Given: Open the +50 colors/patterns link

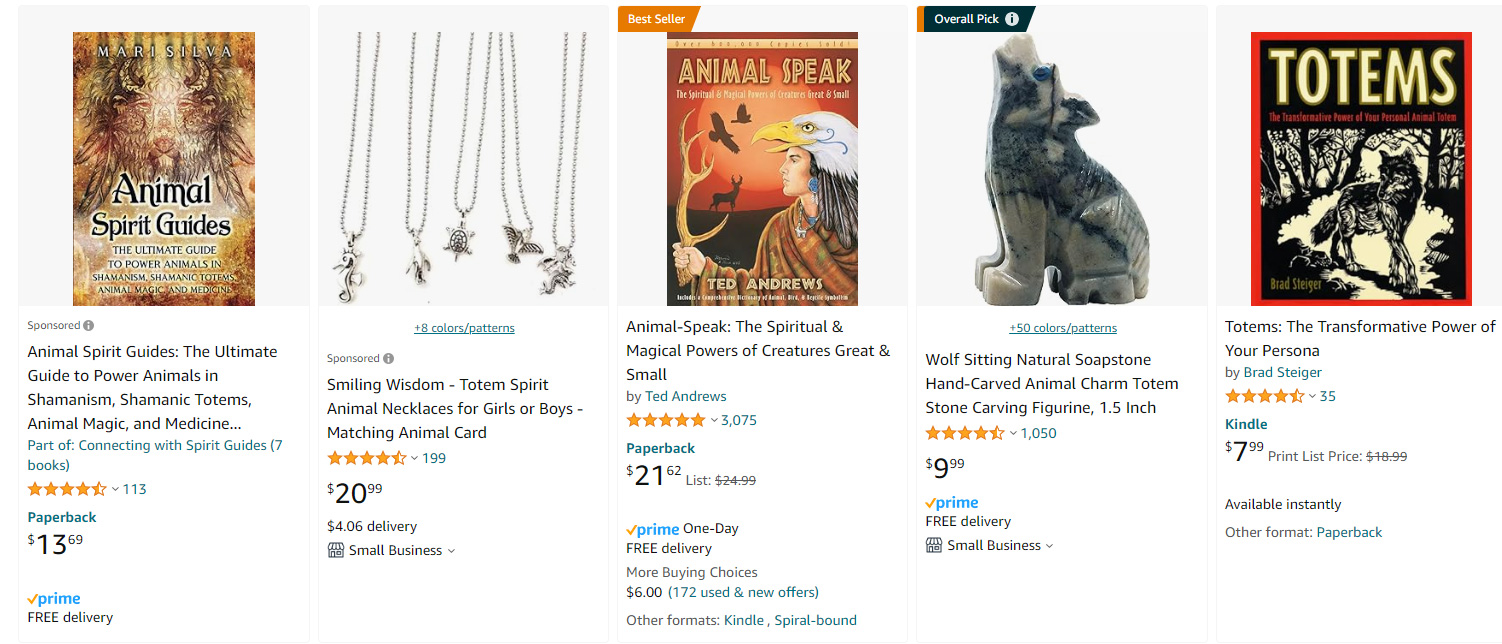Looking at the screenshot, I should (x=1063, y=328).
